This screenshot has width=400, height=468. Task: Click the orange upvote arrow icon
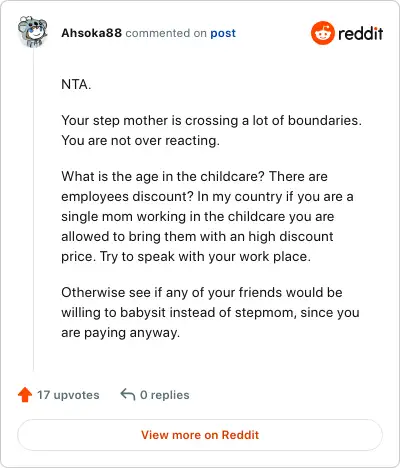pos(25,395)
